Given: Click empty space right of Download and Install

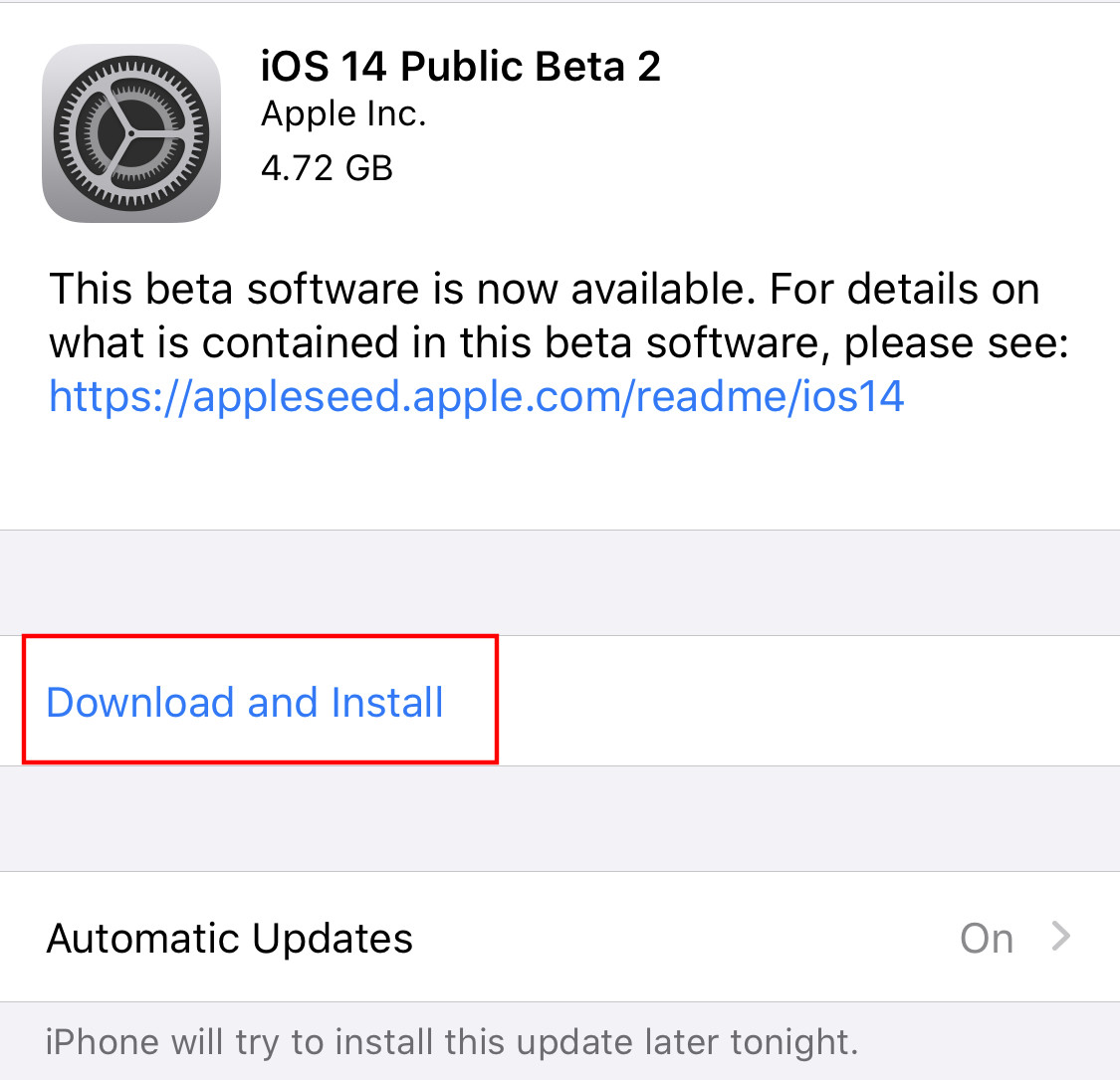Looking at the screenshot, I should click(x=807, y=701).
